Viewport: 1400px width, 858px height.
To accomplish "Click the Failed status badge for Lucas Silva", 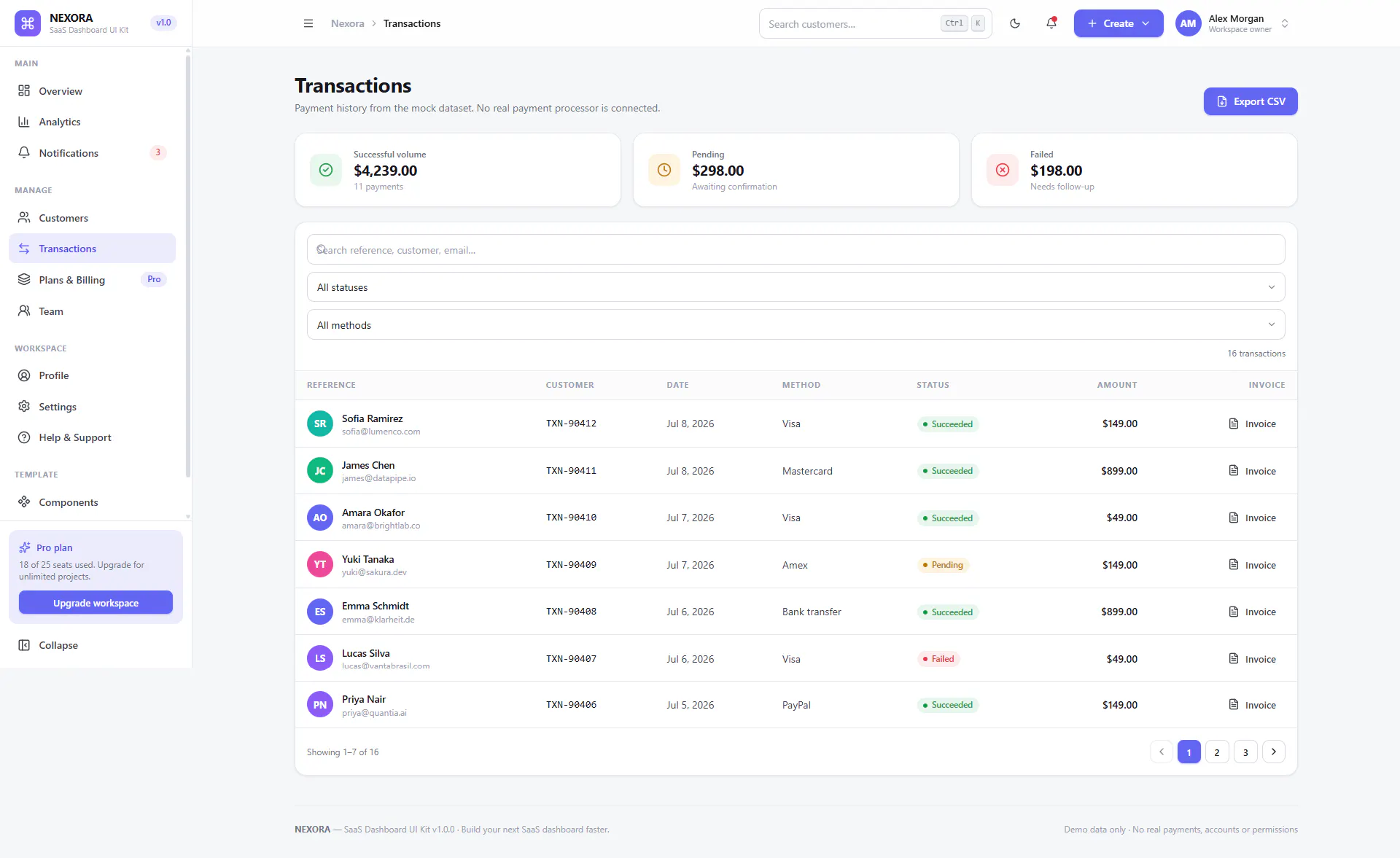I will click(938, 659).
